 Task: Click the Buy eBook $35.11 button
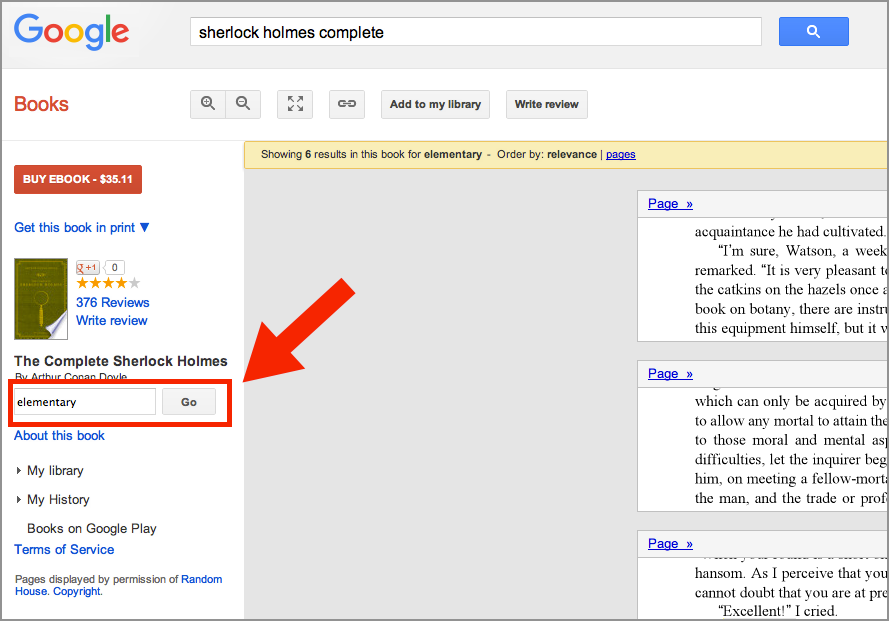tap(78, 179)
